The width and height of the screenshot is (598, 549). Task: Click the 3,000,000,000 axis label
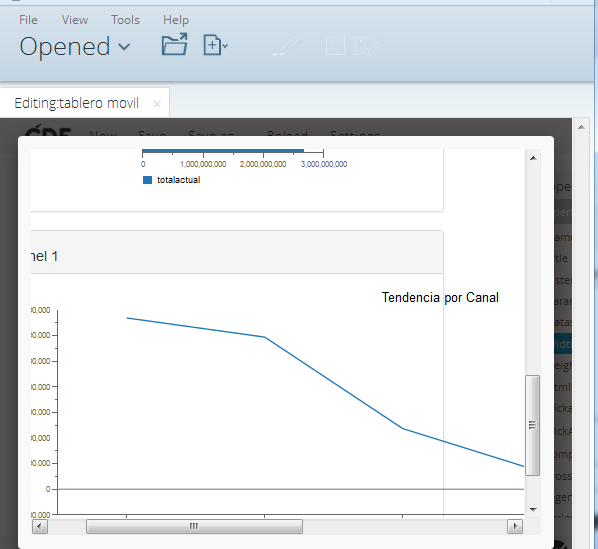324,164
